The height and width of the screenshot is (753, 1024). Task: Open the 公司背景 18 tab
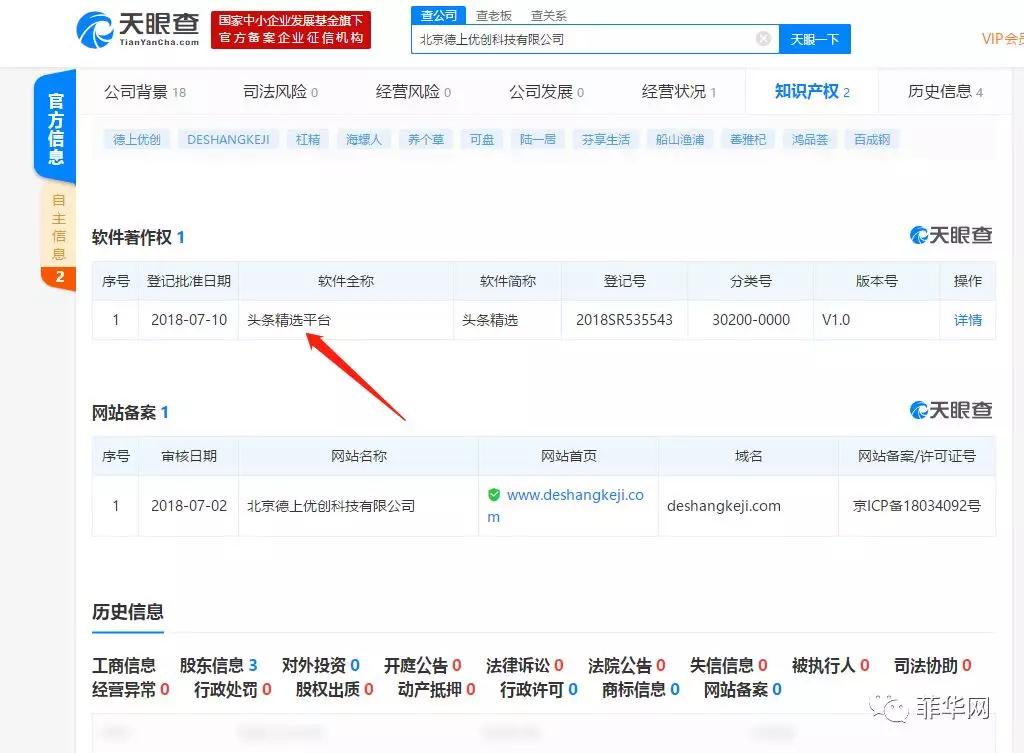[145, 92]
